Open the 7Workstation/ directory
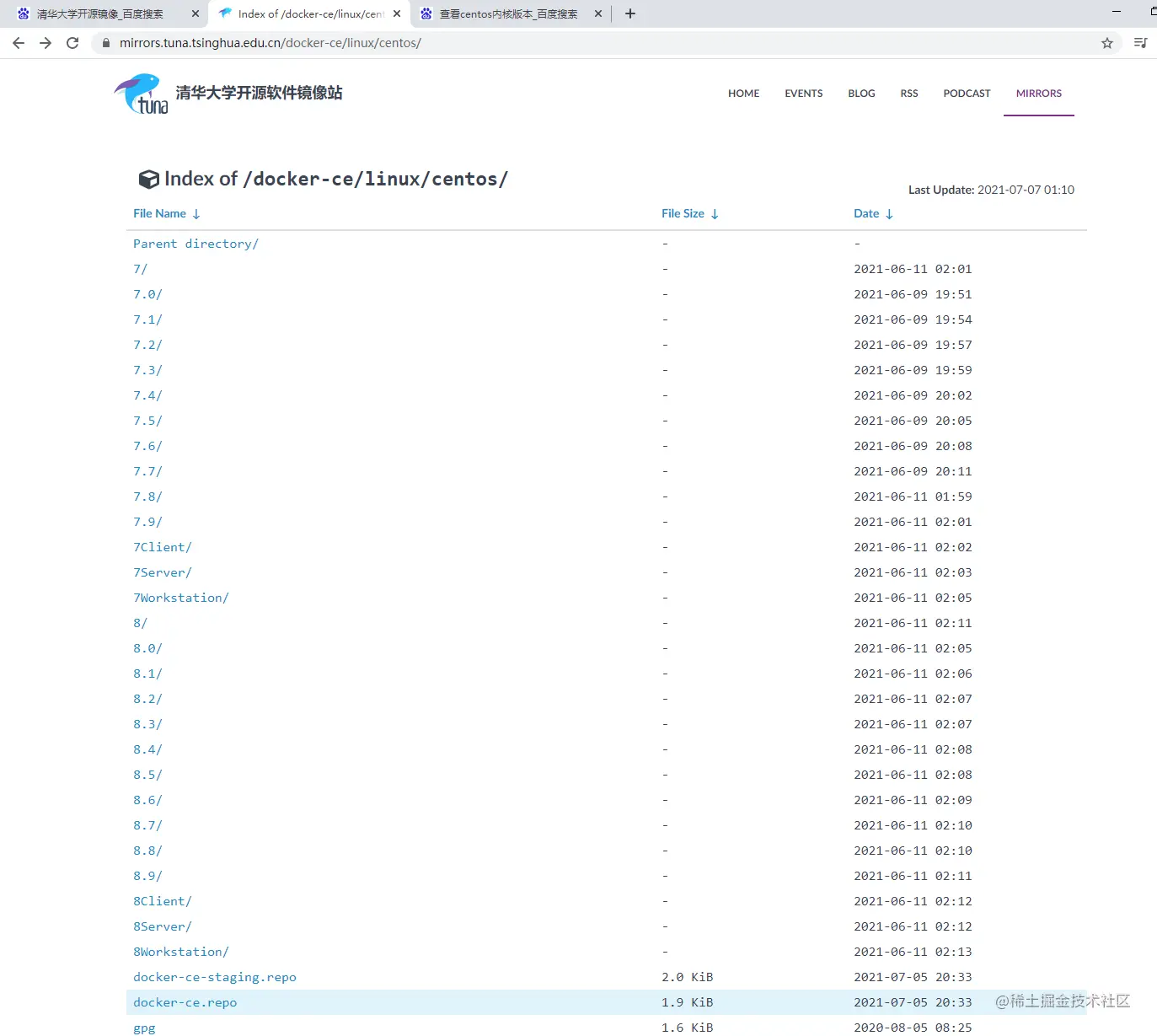 181,598
